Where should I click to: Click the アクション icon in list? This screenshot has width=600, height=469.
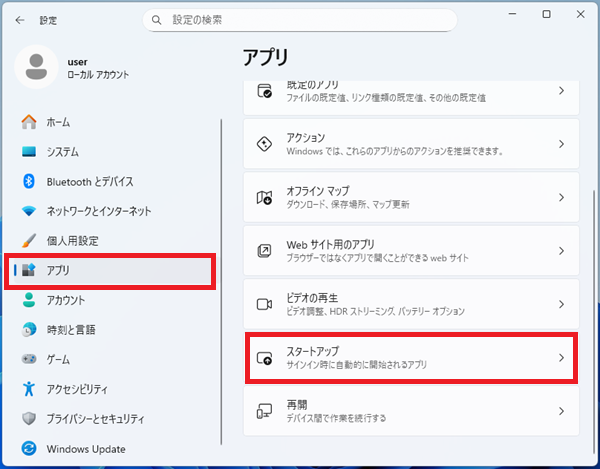[265, 144]
